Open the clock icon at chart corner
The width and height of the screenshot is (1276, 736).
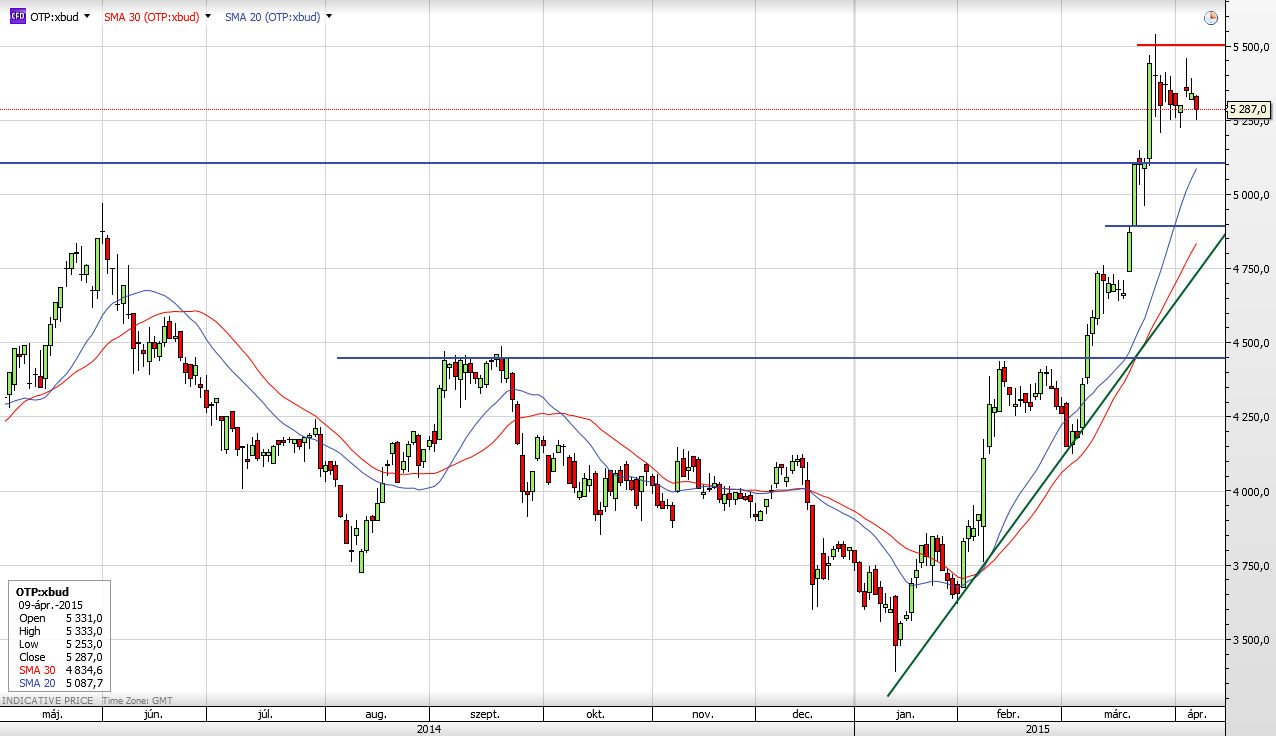point(1211,17)
